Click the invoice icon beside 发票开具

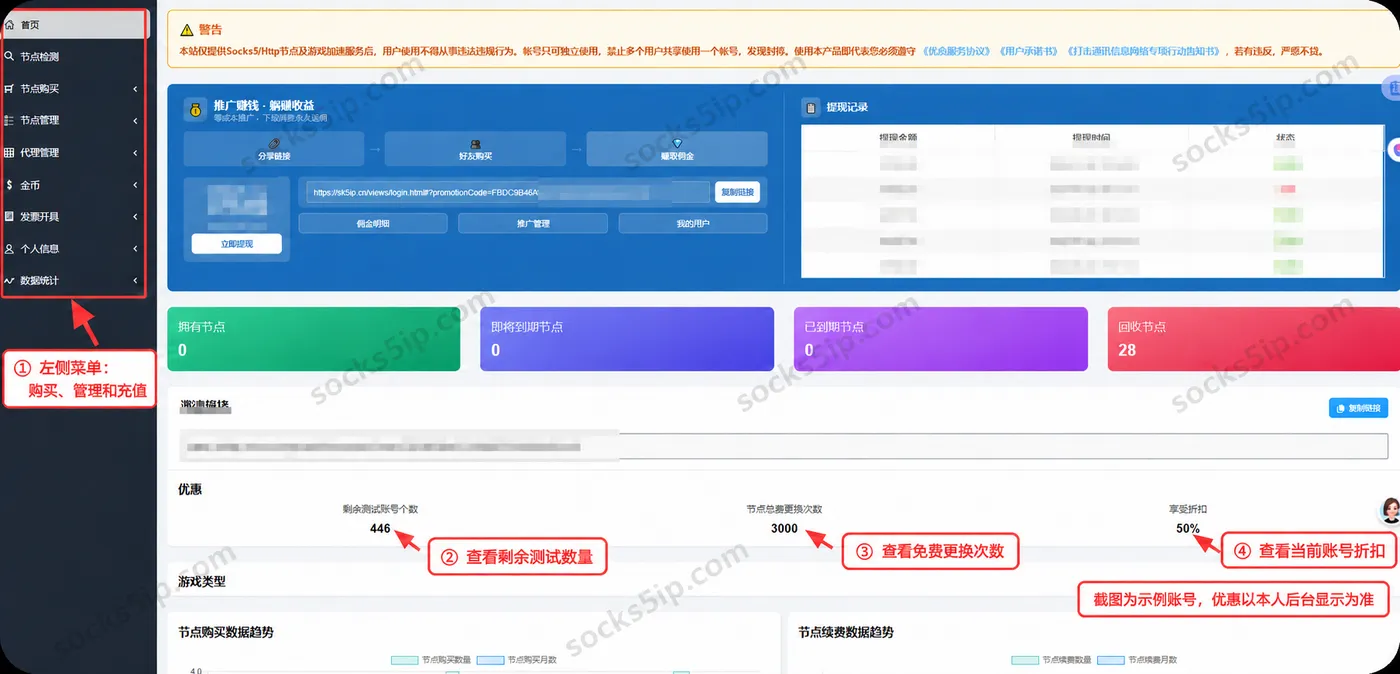tap(10, 216)
